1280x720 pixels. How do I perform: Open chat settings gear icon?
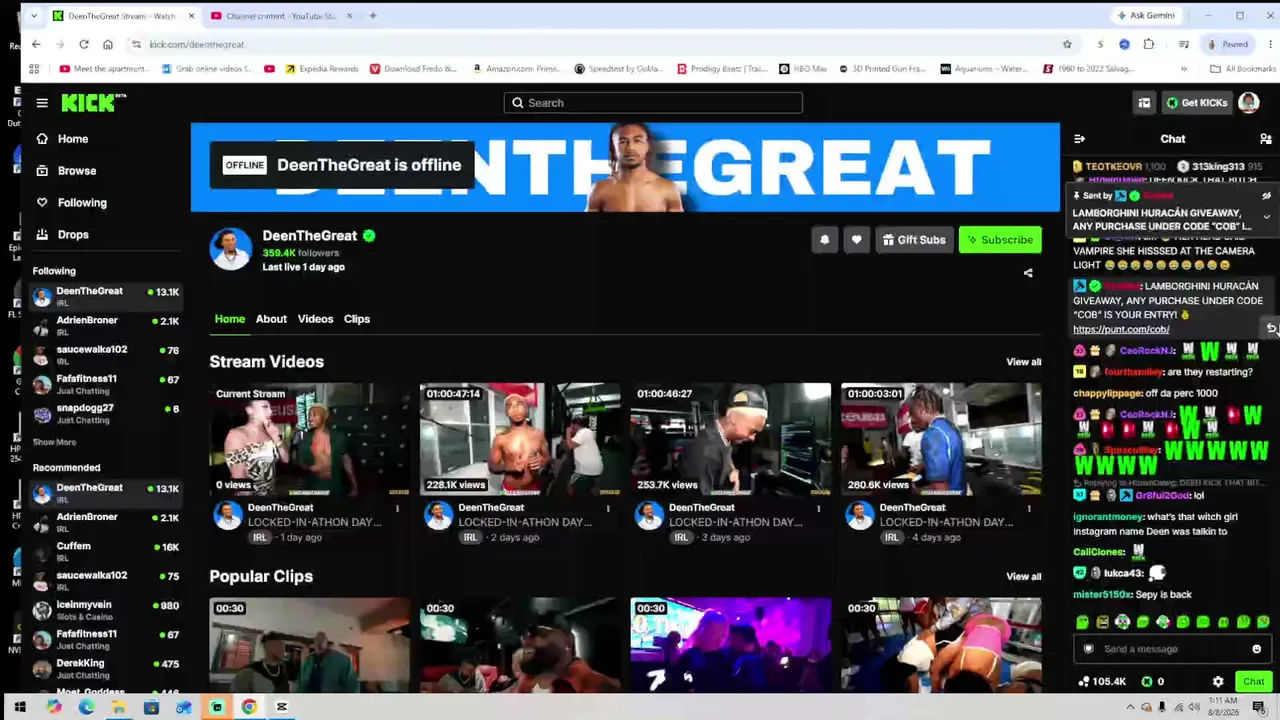[x=1218, y=682]
